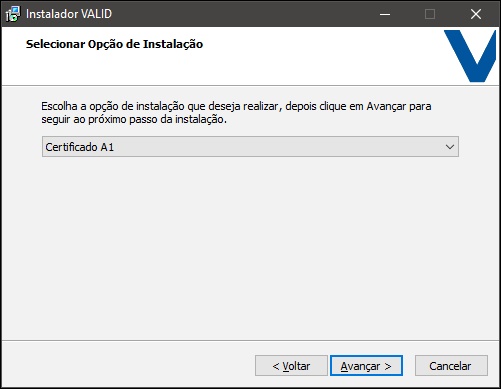
Task: Go back with the Voltar button
Action: tap(291, 366)
